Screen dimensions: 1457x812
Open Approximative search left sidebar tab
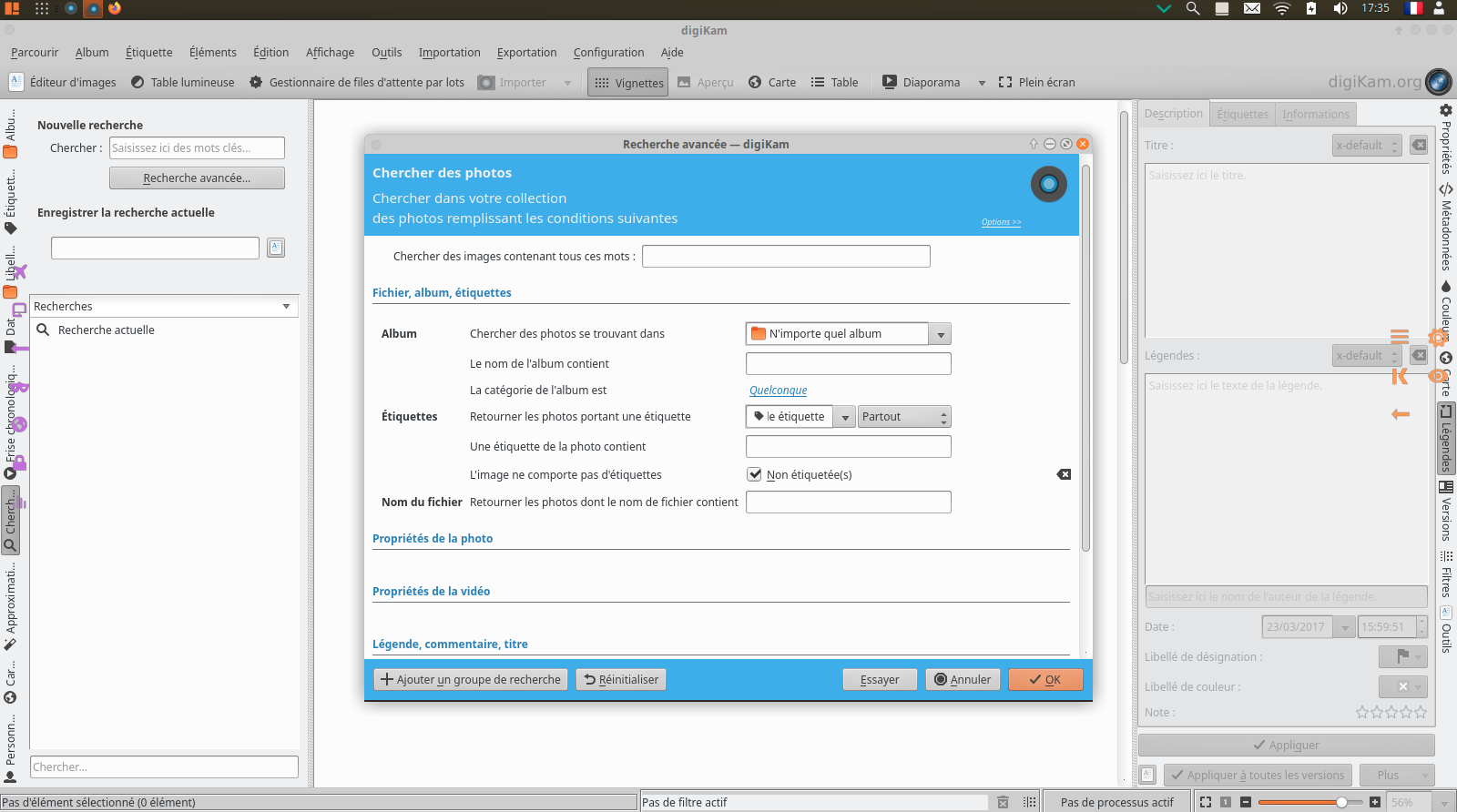[x=10, y=605]
